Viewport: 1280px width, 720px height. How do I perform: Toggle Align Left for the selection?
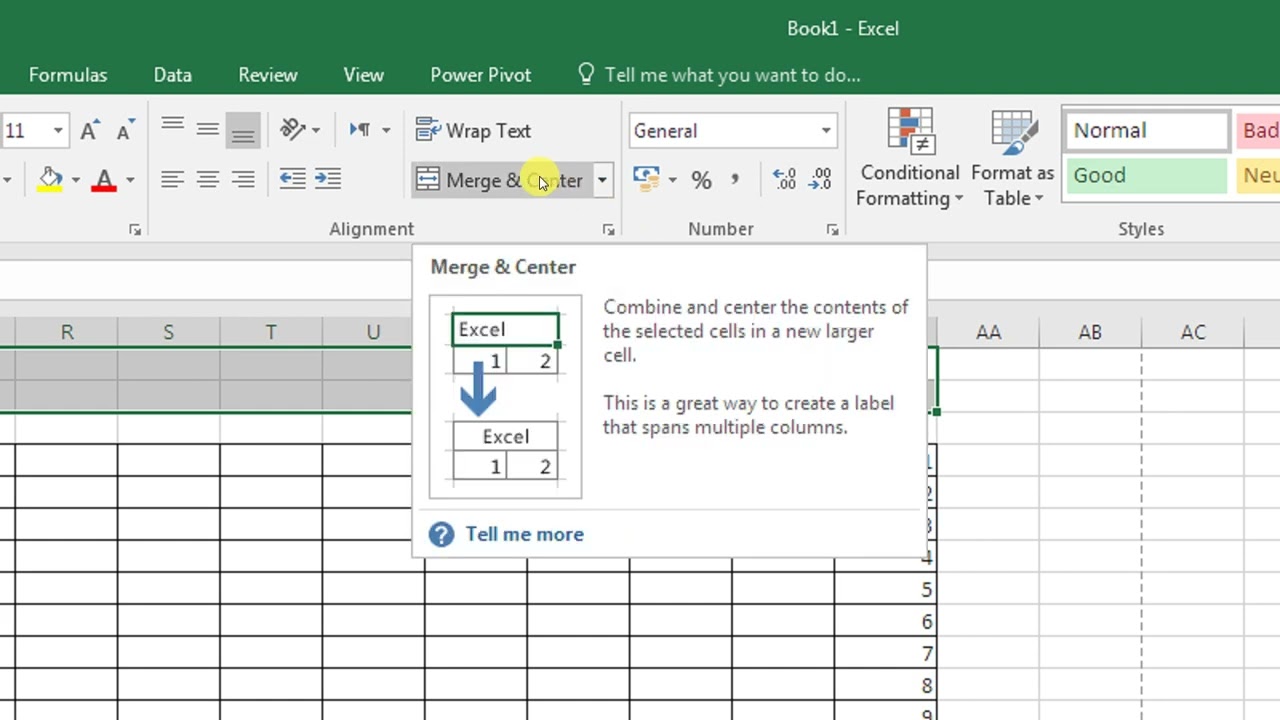tap(172, 179)
